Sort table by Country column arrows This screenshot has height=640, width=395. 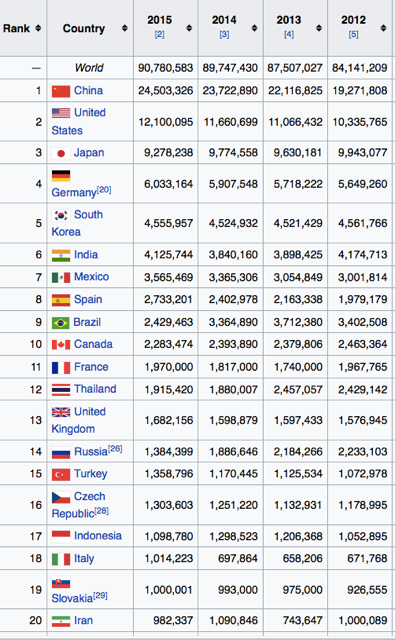point(124,28)
